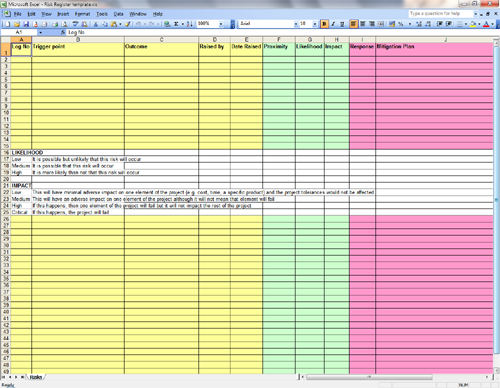
Task: Toggle Align Right
Action: (372, 24)
